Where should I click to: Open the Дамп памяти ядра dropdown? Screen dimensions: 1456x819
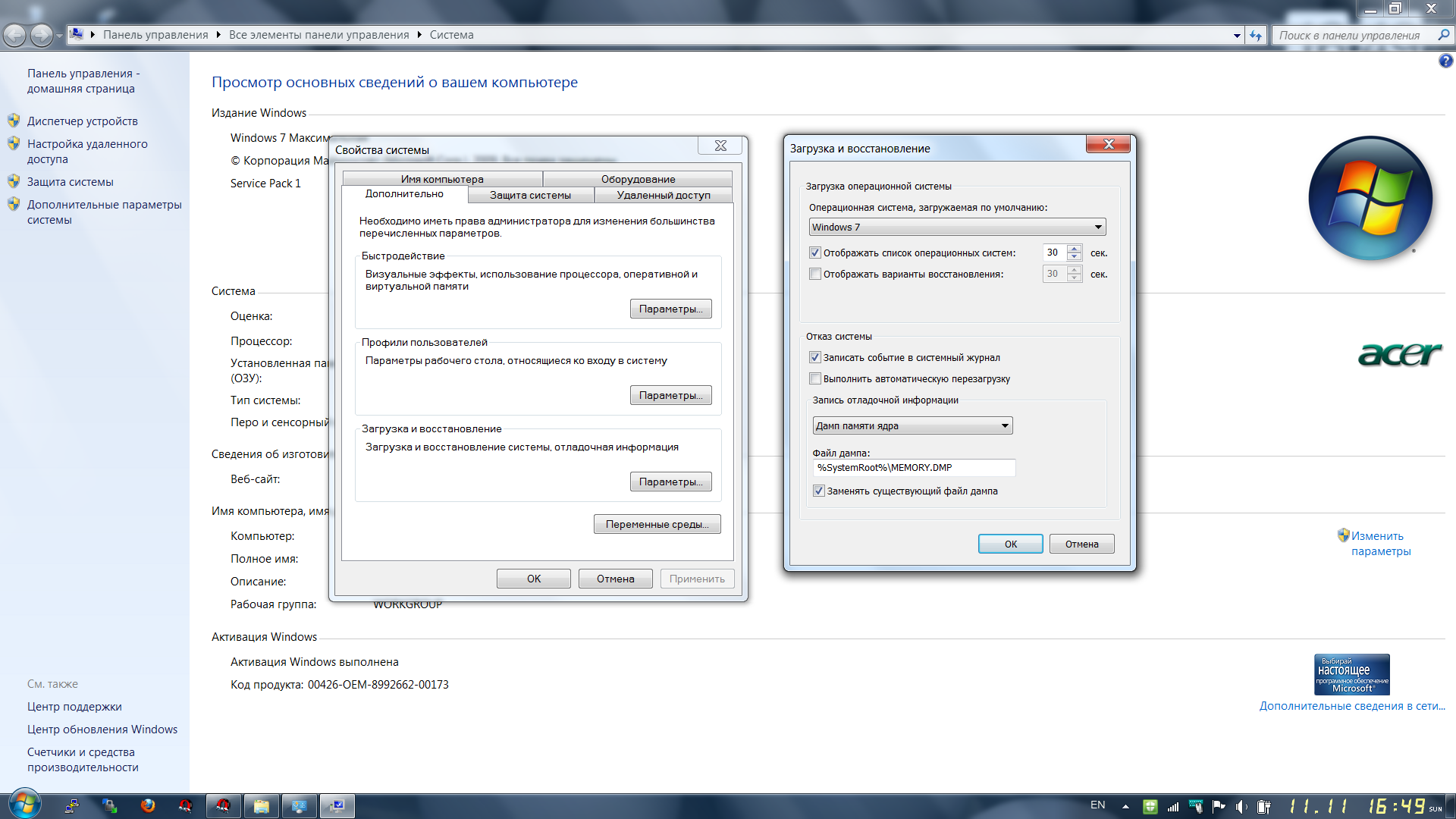coord(912,426)
